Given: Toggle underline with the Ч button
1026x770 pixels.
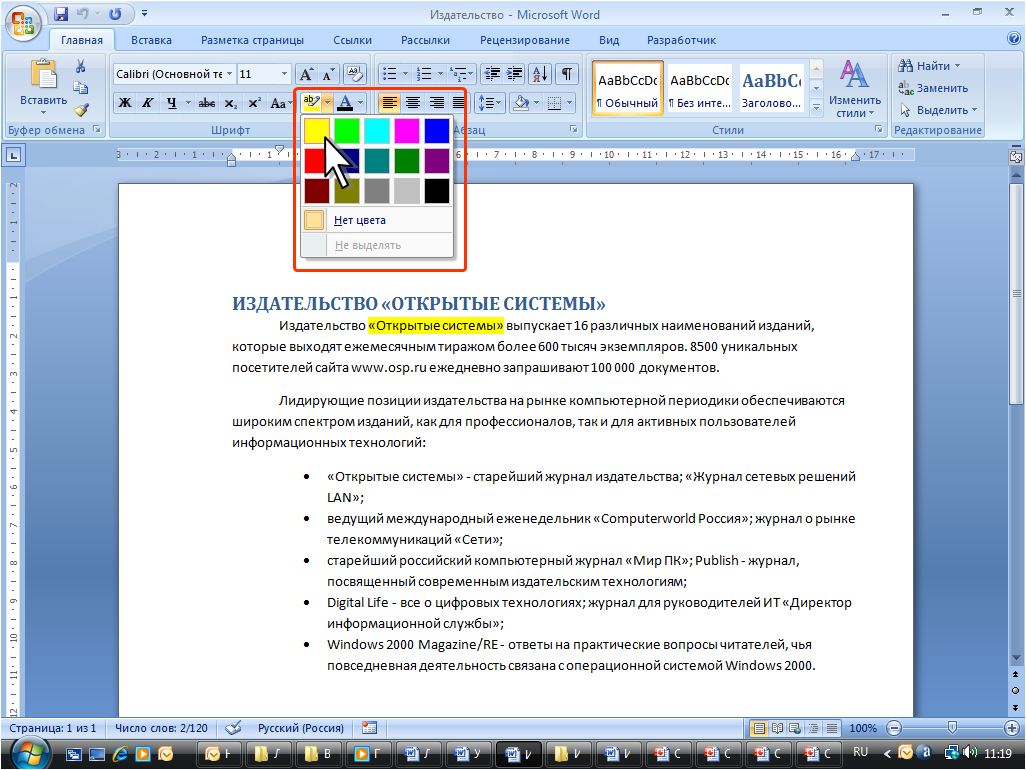Looking at the screenshot, I should (171, 103).
